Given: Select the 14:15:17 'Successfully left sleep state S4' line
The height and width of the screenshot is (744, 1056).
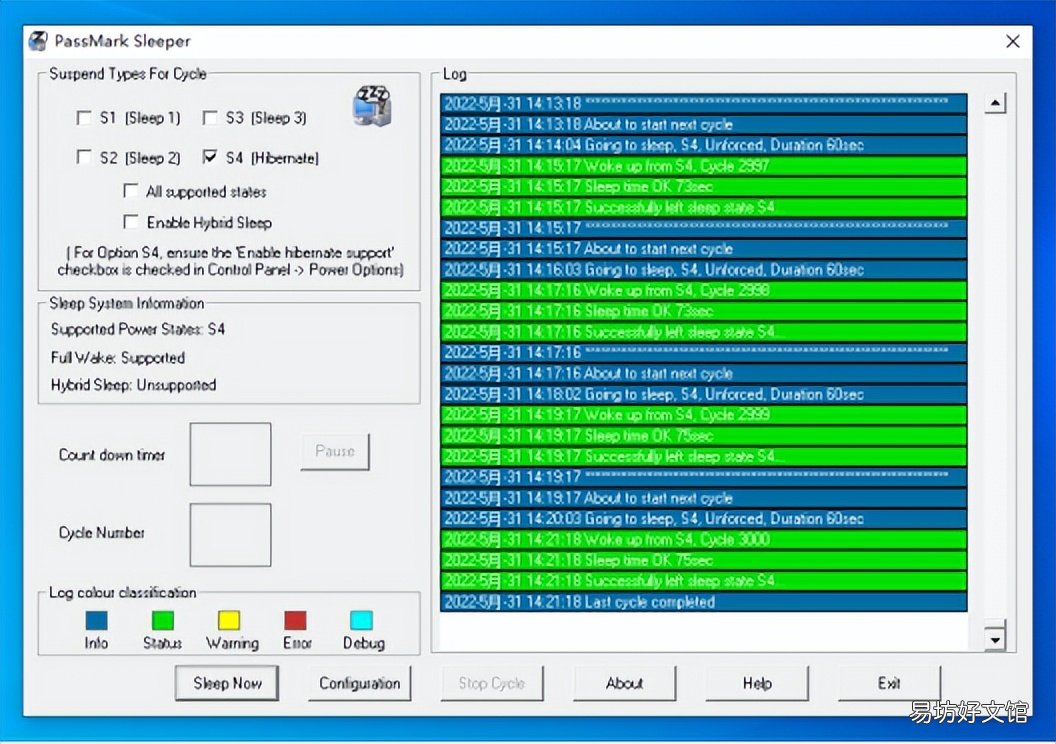Looking at the screenshot, I should point(704,207).
